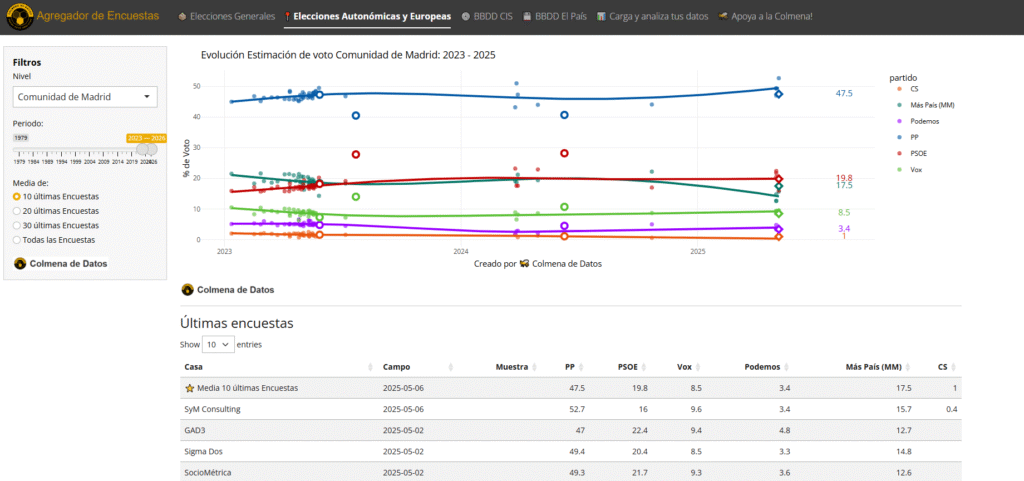Open the Show entries count dropdown
The height and width of the screenshot is (481, 1024).
[x=218, y=344]
